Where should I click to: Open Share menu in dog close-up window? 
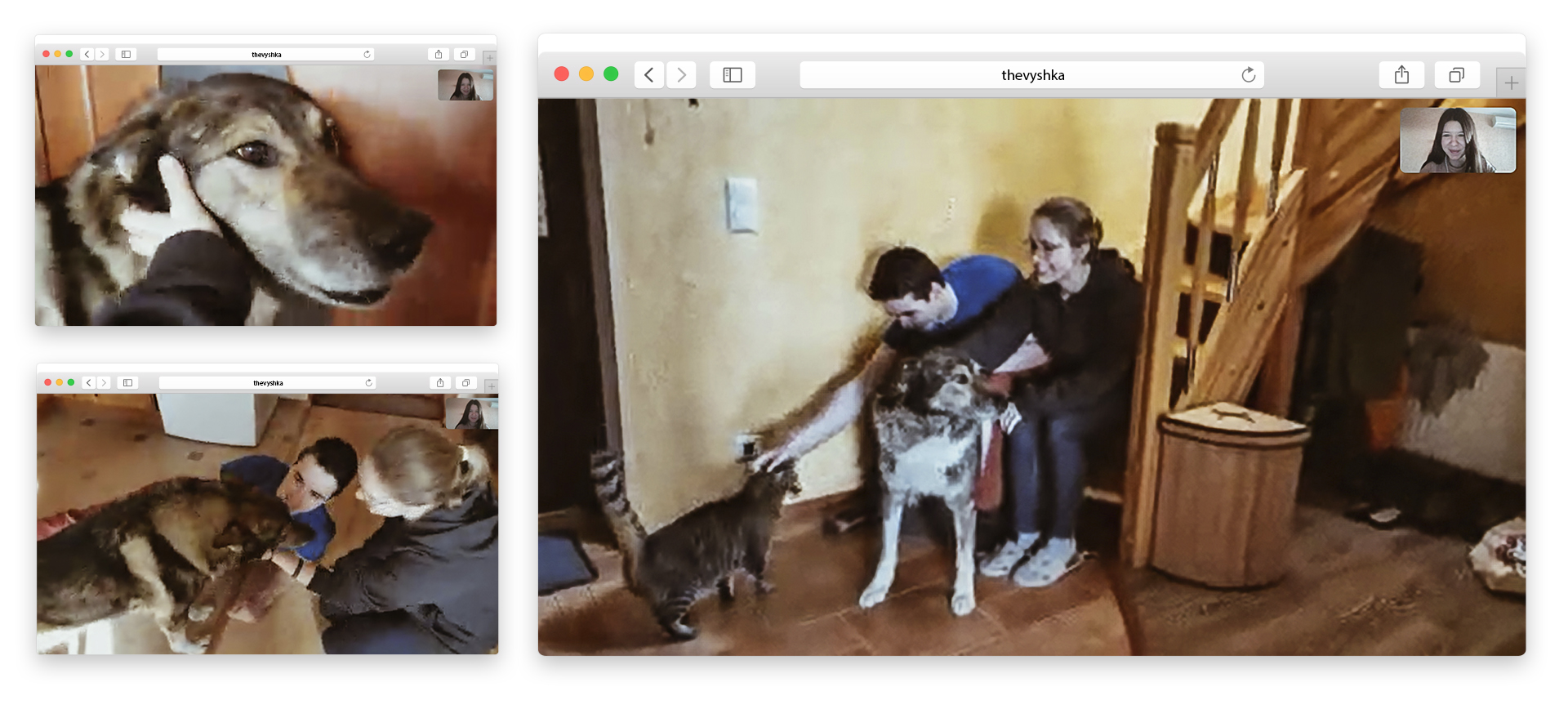tap(439, 55)
